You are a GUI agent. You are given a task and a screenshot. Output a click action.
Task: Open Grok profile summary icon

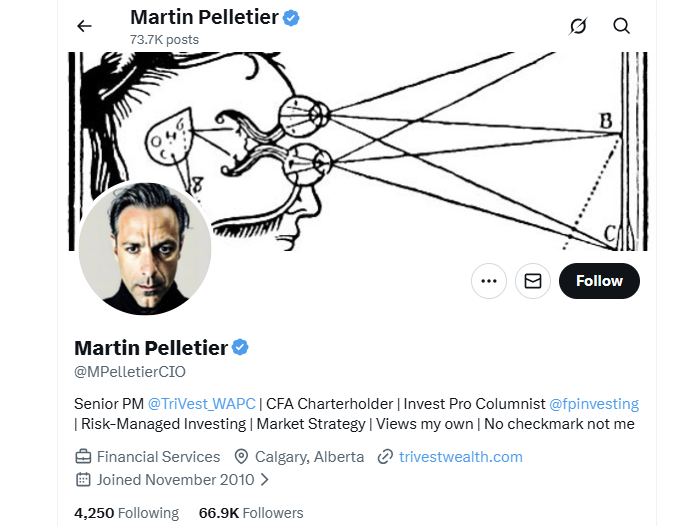tap(578, 26)
